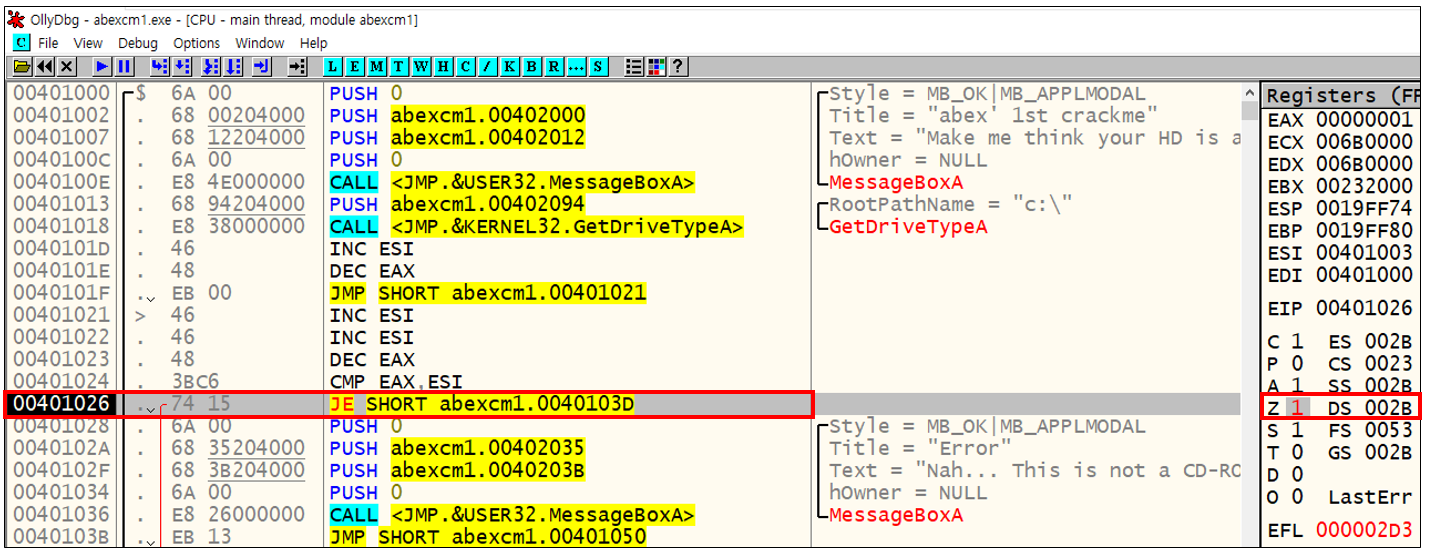Screen dimensions: 1429x552
Task: Show Handles via the H button
Action: pyautogui.click(x=444, y=67)
